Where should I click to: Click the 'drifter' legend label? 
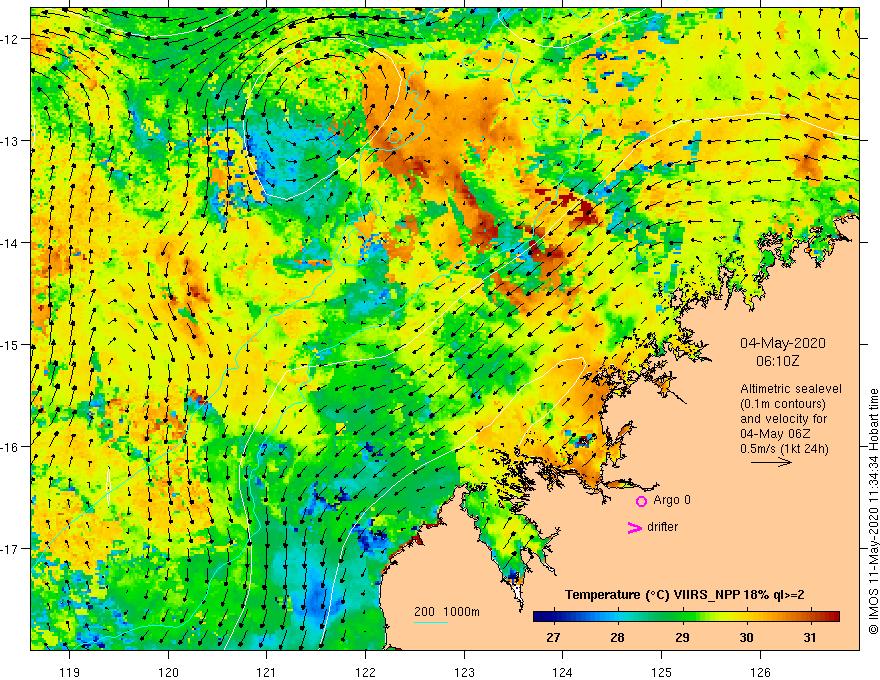point(662,527)
